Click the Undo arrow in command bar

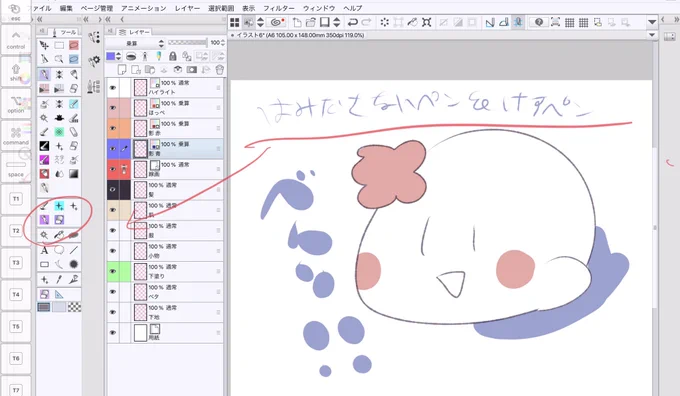coord(353,22)
